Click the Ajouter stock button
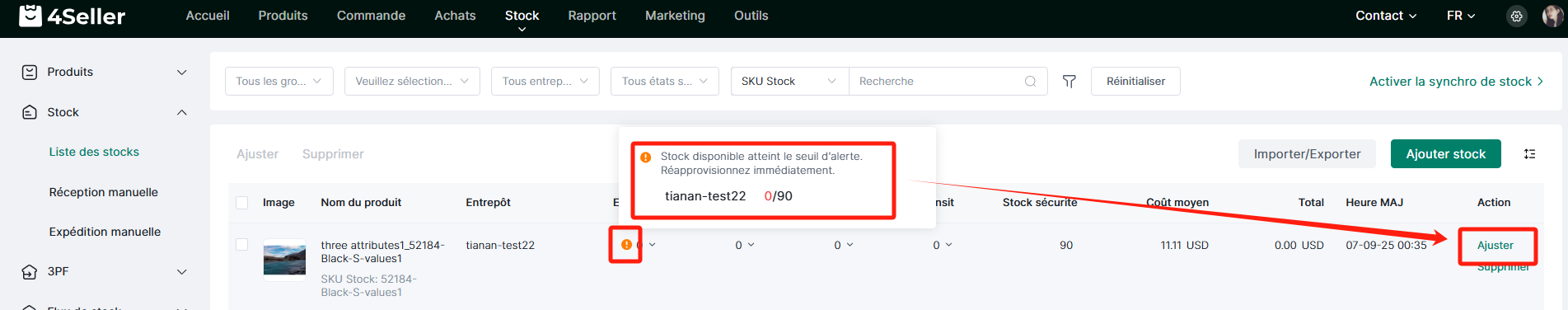The width and height of the screenshot is (1568, 310). [x=1445, y=154]
